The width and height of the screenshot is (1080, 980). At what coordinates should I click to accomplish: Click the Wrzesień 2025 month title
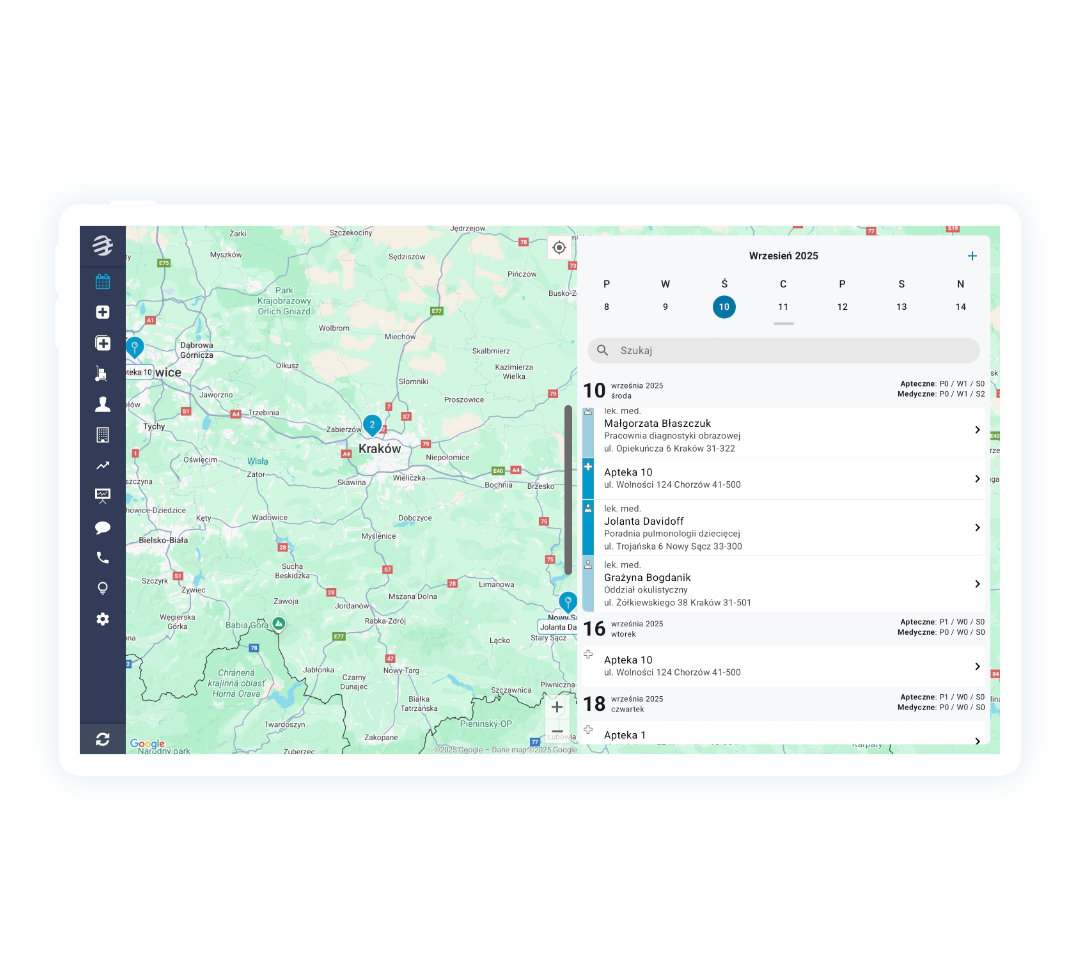coord(783,256)
